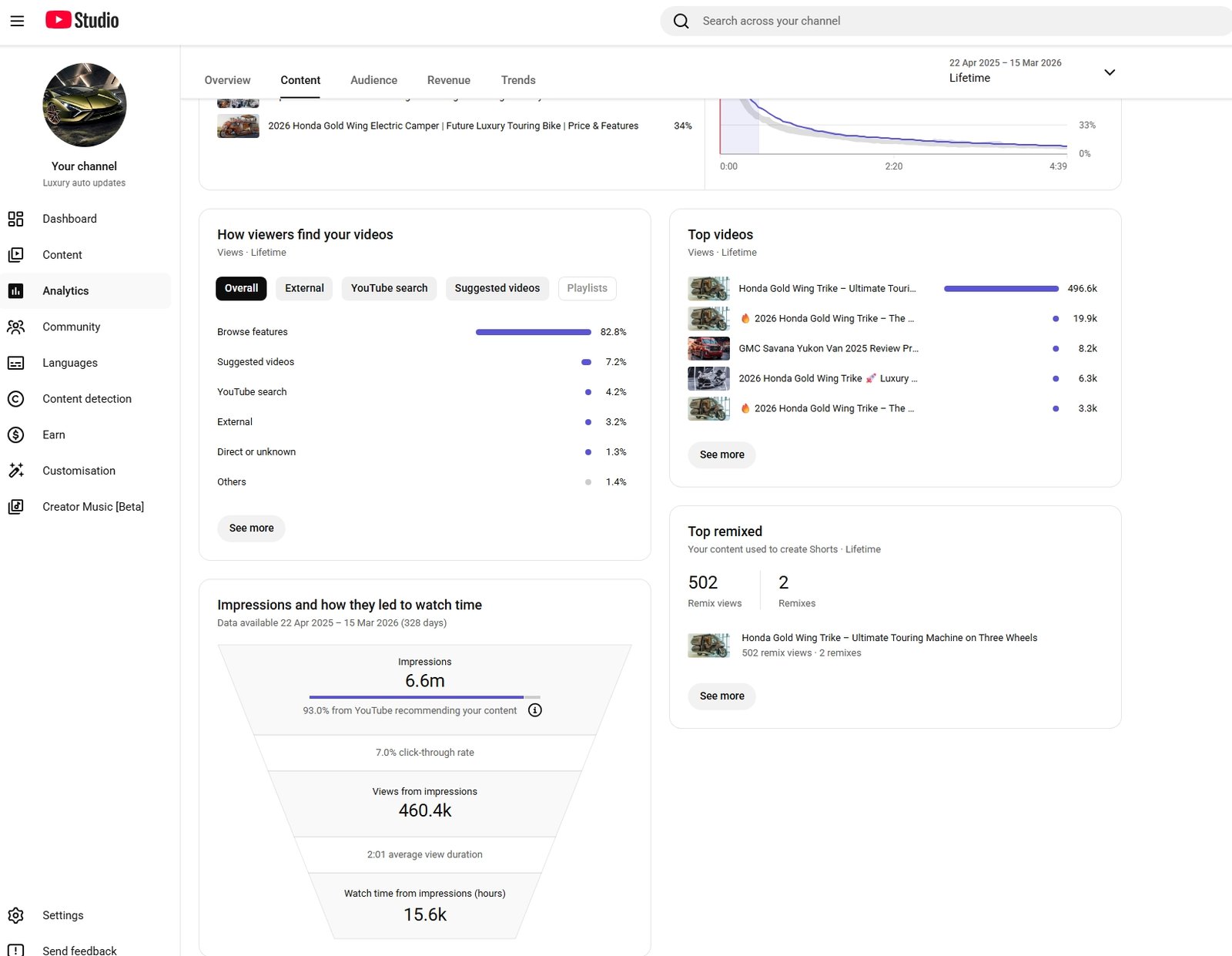
Task: Open the Earn dollar icon
Action: (15, 435)
